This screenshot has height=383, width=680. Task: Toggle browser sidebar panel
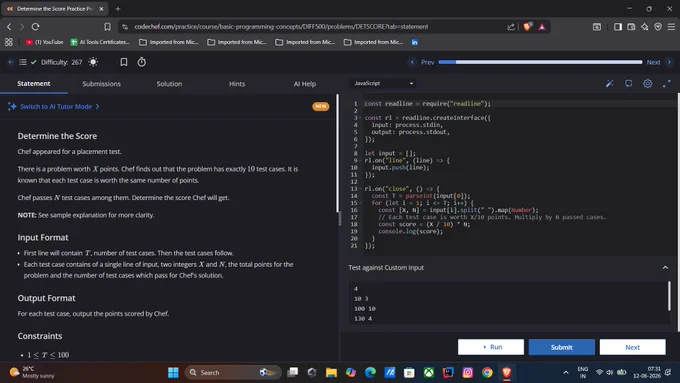618,27
